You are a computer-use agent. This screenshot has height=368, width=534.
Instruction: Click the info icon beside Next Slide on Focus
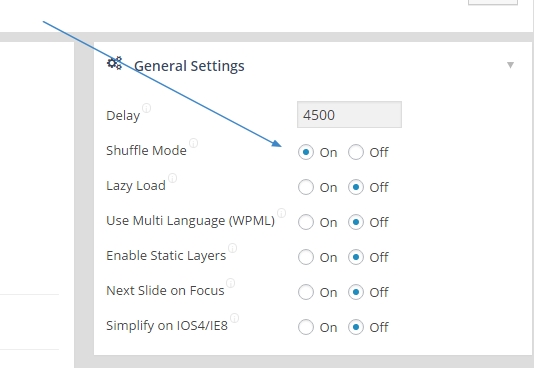point(231,283)
